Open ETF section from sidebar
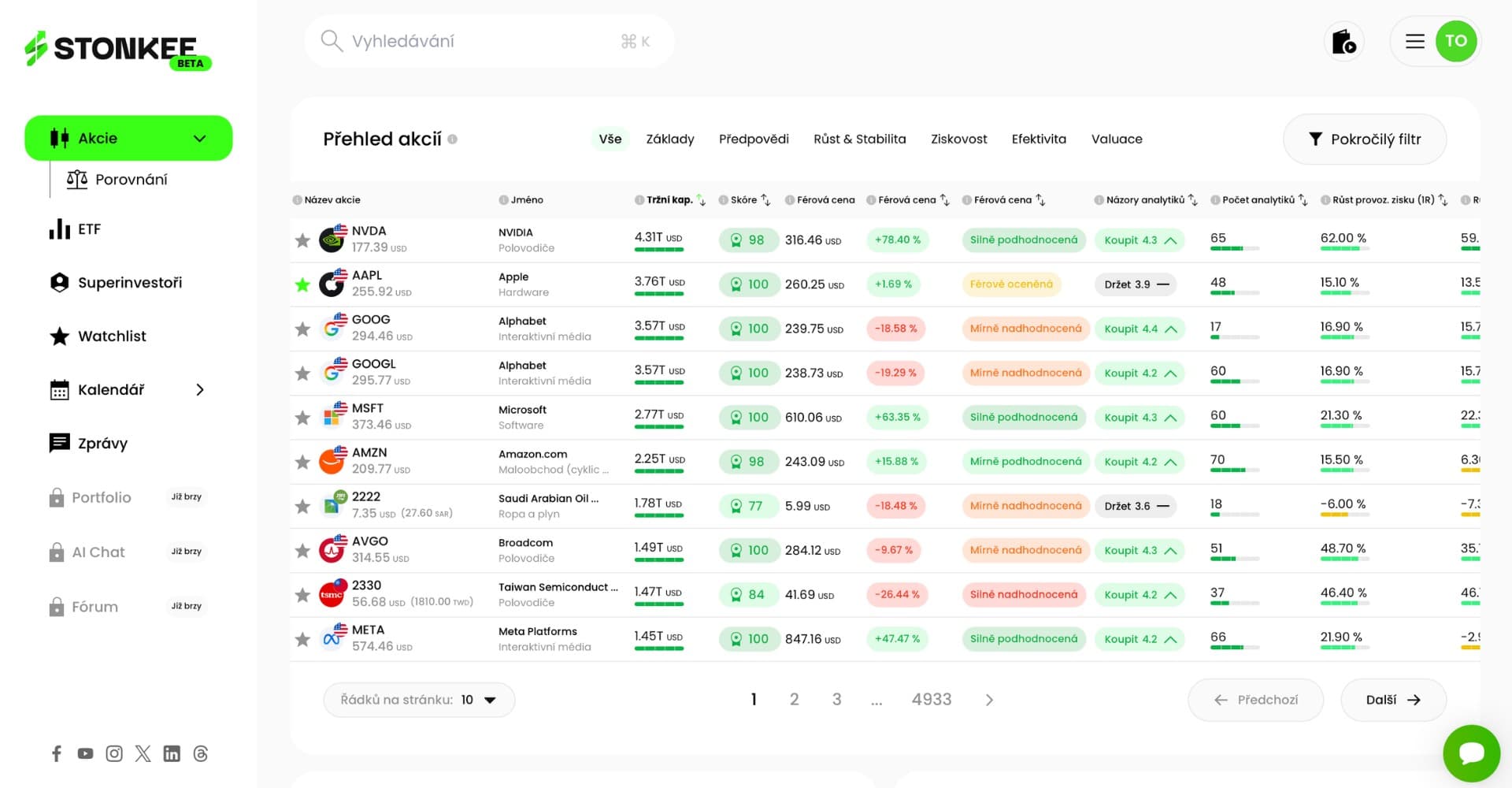Viewport: 1512px width, 788px height. click(75, 229)
